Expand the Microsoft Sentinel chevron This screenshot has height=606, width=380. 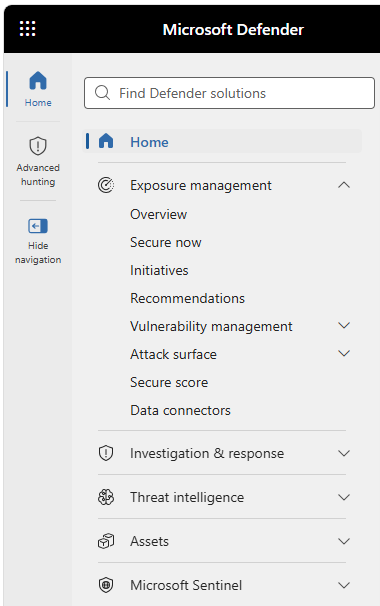click(x=344, y=585)
